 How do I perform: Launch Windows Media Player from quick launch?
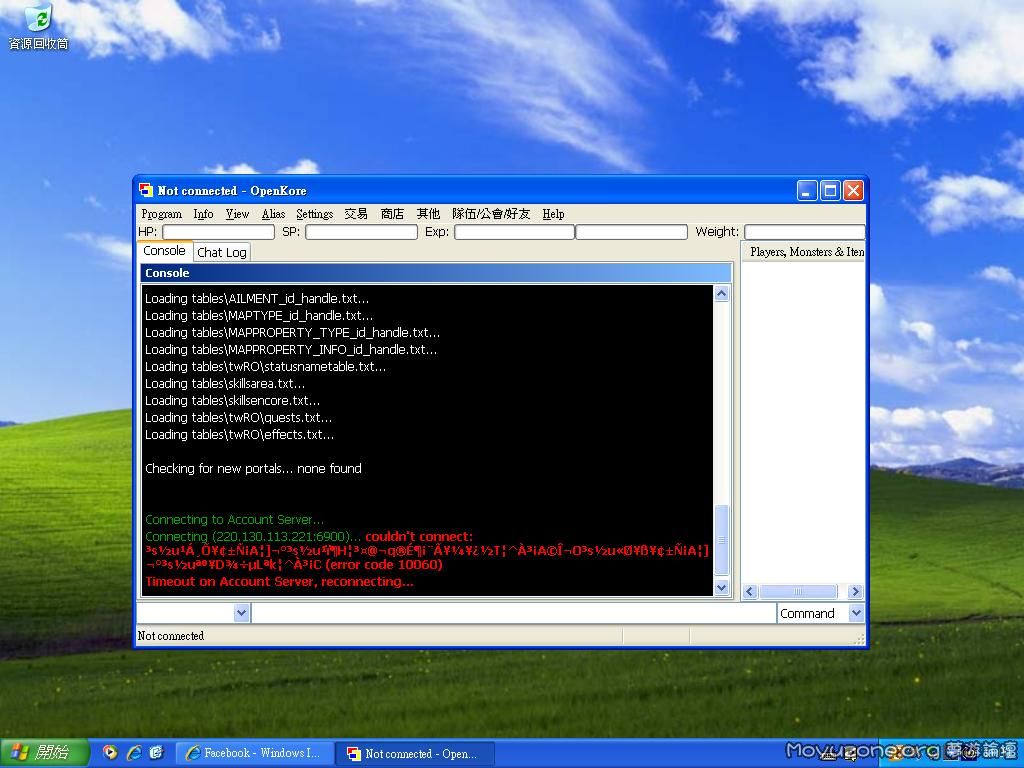pos(110,753)
